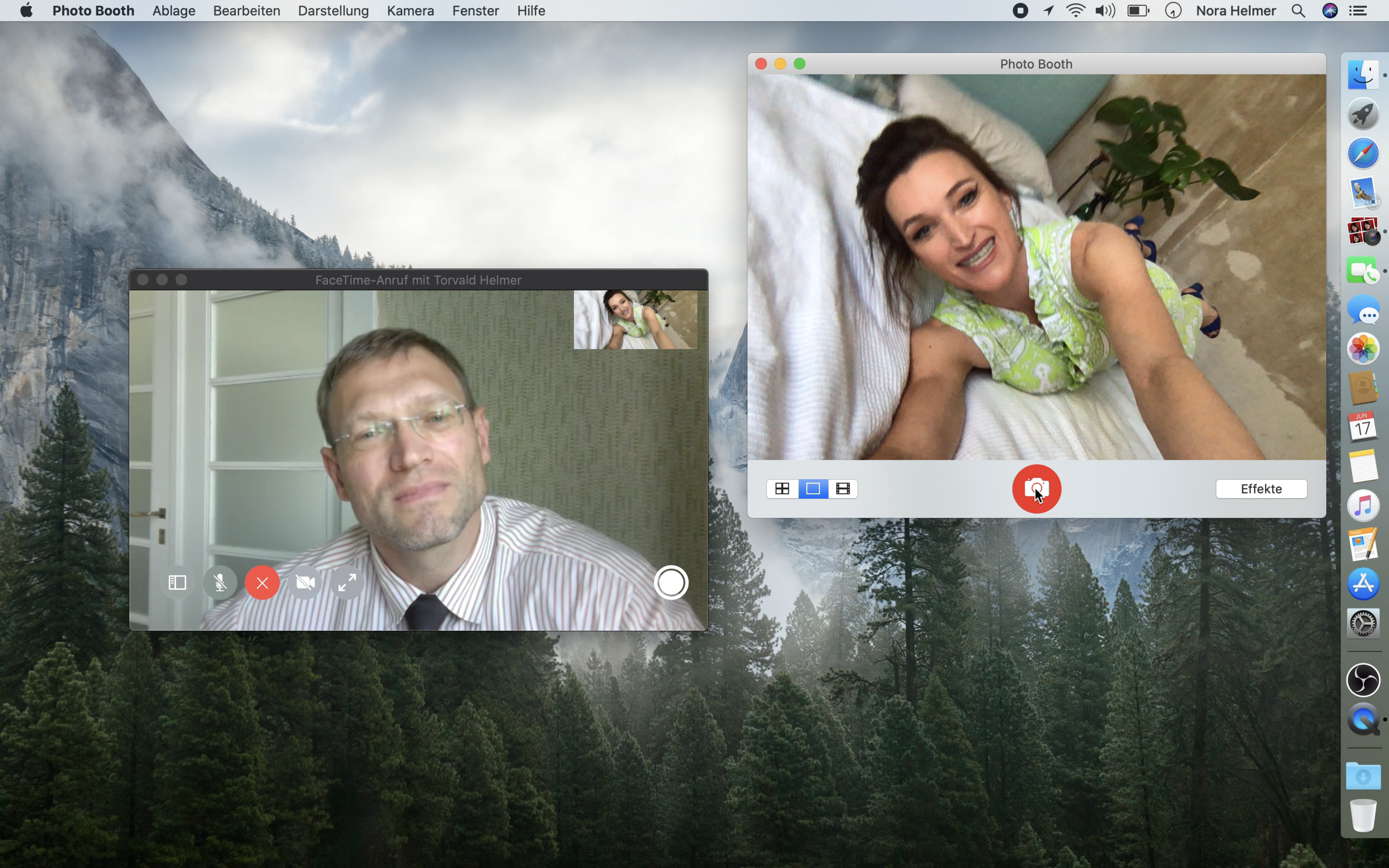Open the Effekte effects browser
This screenshot has width=1389, height=868.
click(1261, 489)
